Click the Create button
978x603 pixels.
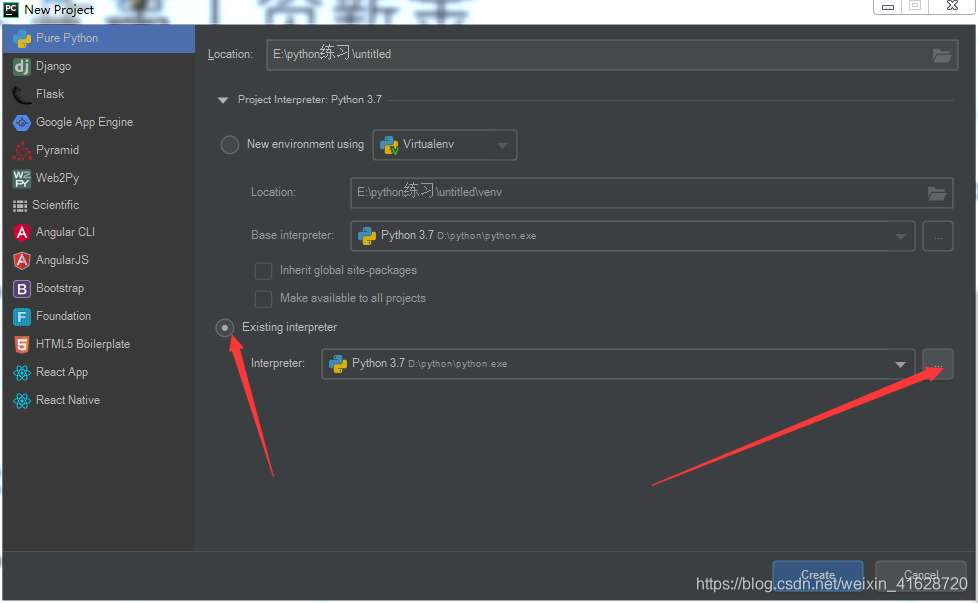tap(817, 575)
